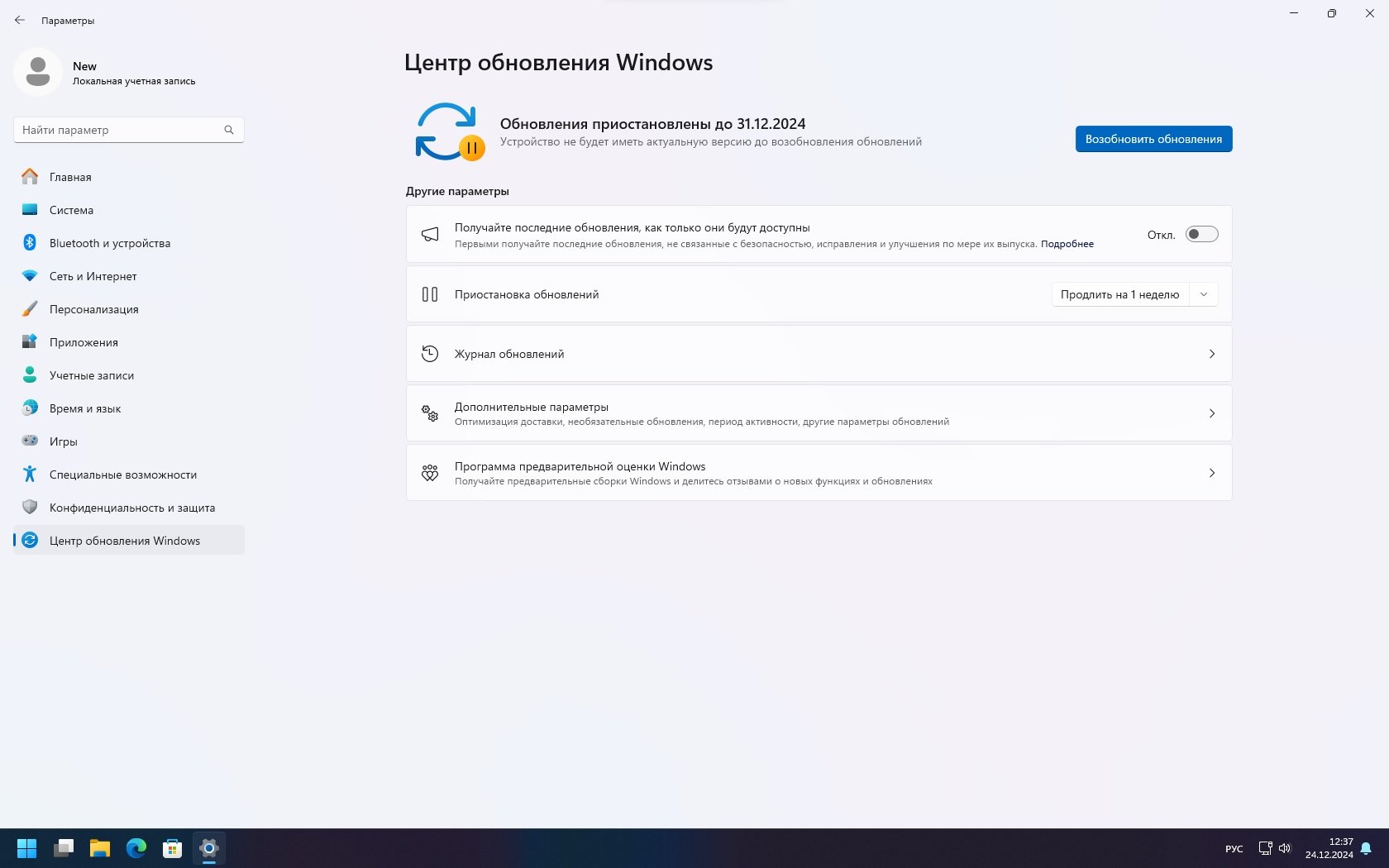Go to Учетные записи in the sidebar
This screenshot has height=868, width=1389.
[129, 375]
